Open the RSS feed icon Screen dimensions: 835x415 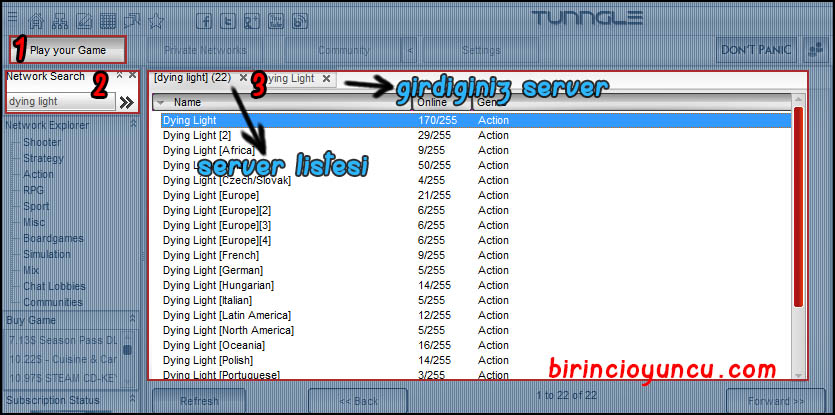[300, 21]
